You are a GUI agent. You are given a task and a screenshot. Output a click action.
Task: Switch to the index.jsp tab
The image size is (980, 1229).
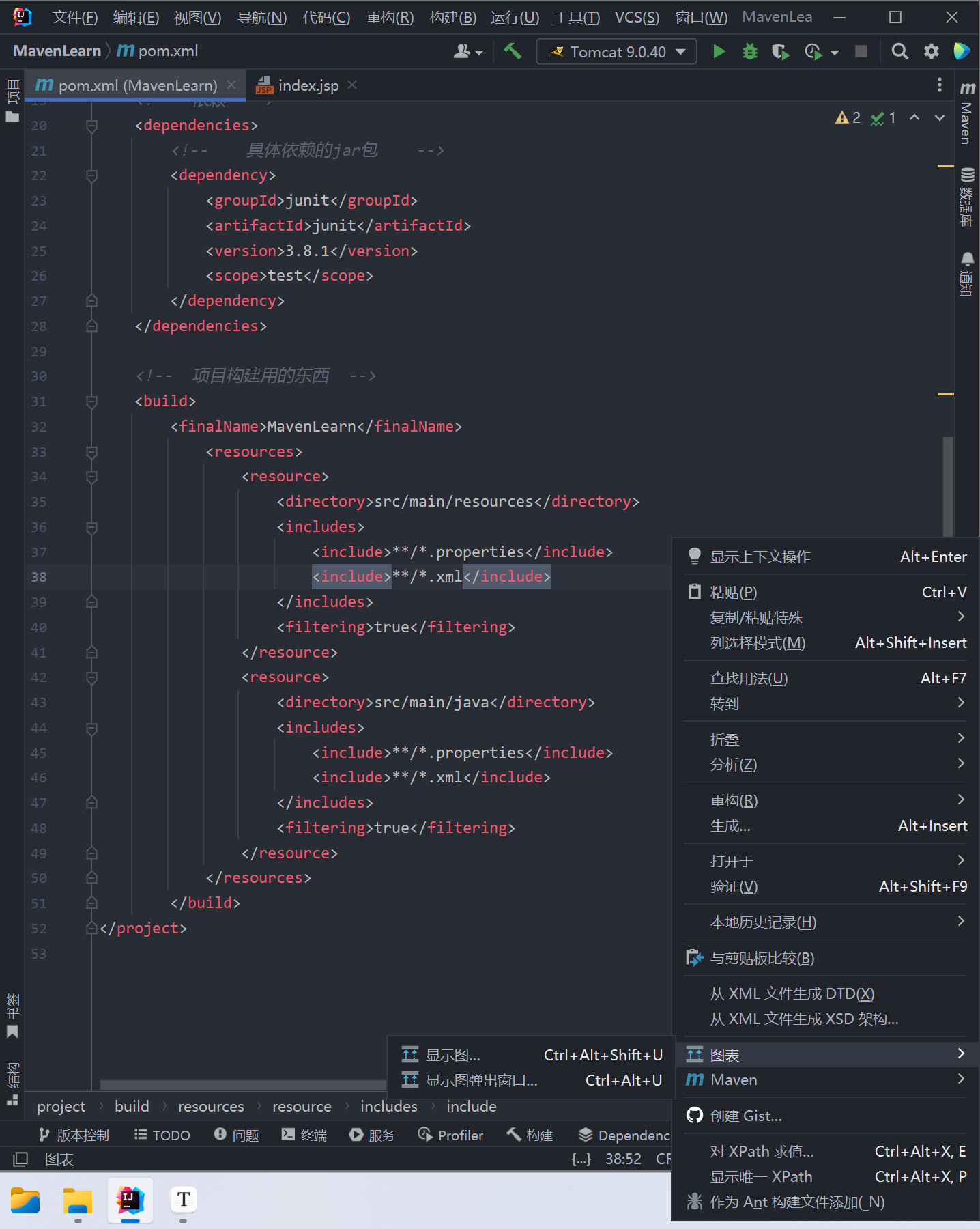point(308,85)
